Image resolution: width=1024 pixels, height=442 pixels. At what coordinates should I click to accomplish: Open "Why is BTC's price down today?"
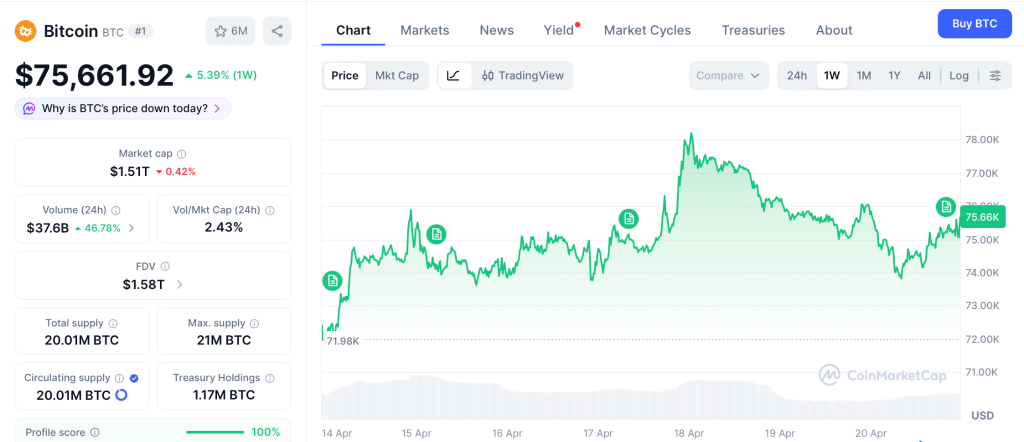tap(124, 108)
